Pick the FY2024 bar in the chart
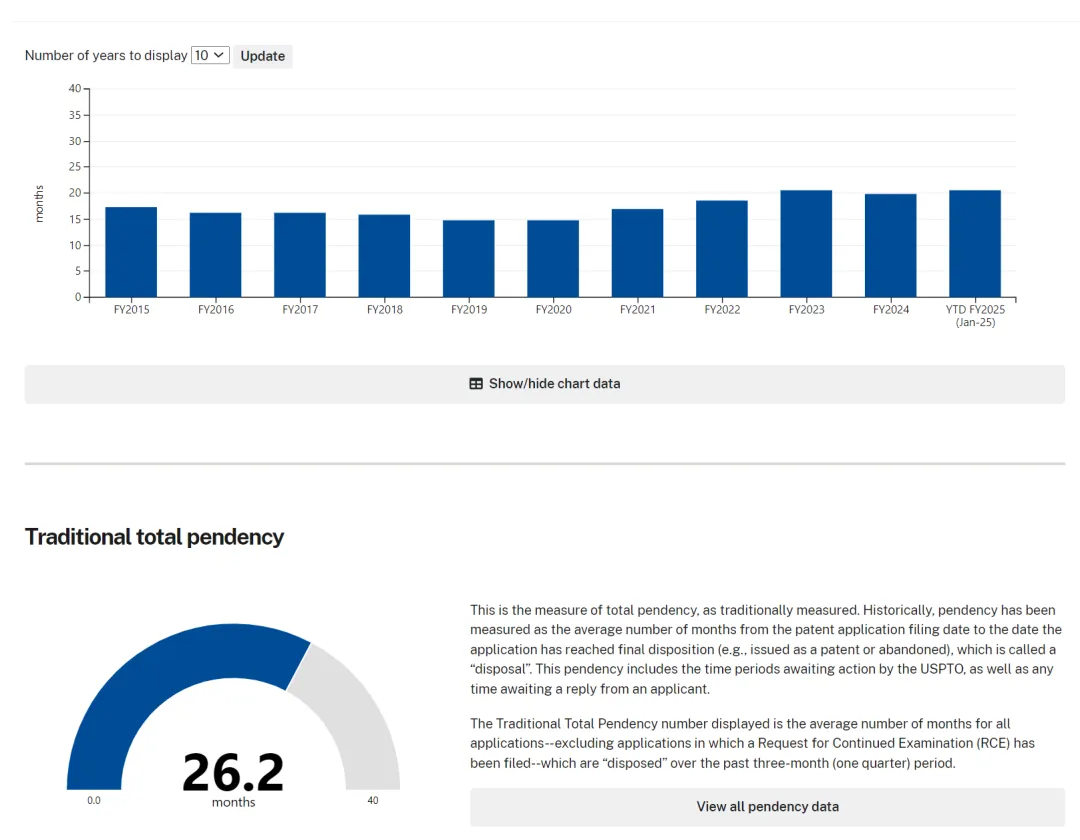This screenshot has width=1080, height=840. 891,246
